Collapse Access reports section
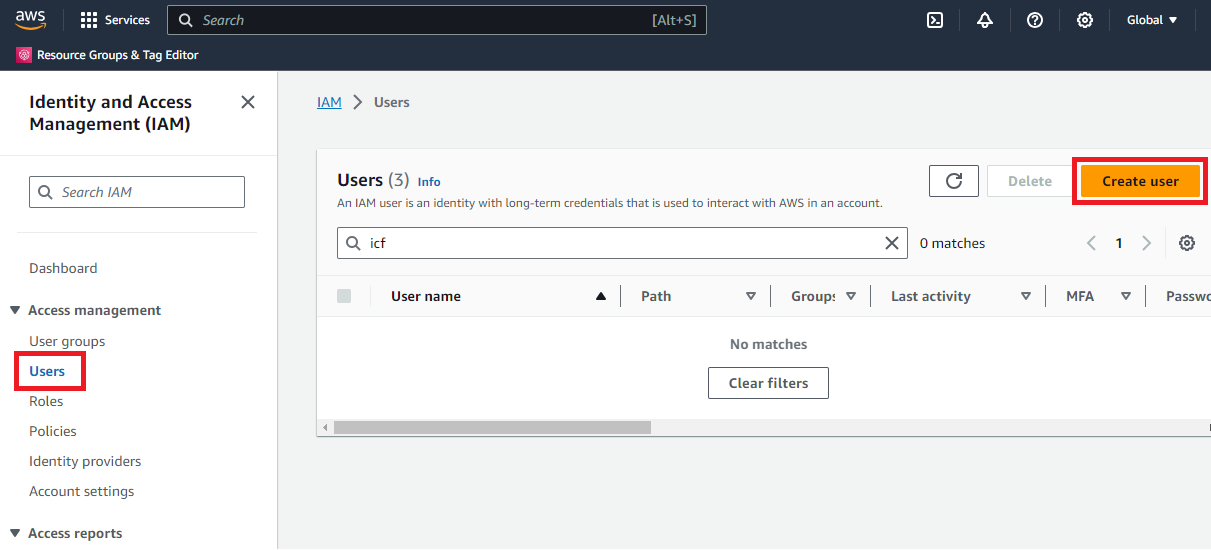Screen dimensions: 1211x550 [x=15, y=533]
